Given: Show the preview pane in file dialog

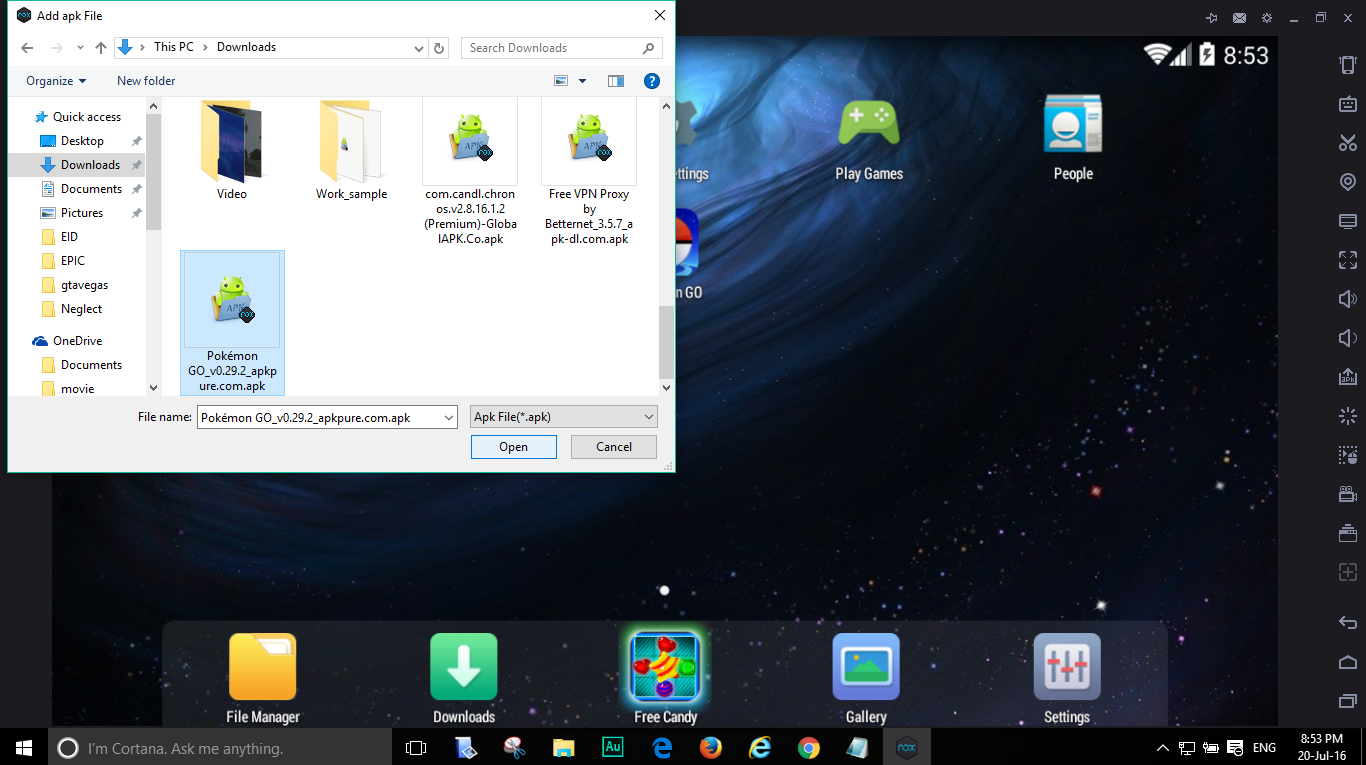Looking at the screenshot, I should point(616,81).
